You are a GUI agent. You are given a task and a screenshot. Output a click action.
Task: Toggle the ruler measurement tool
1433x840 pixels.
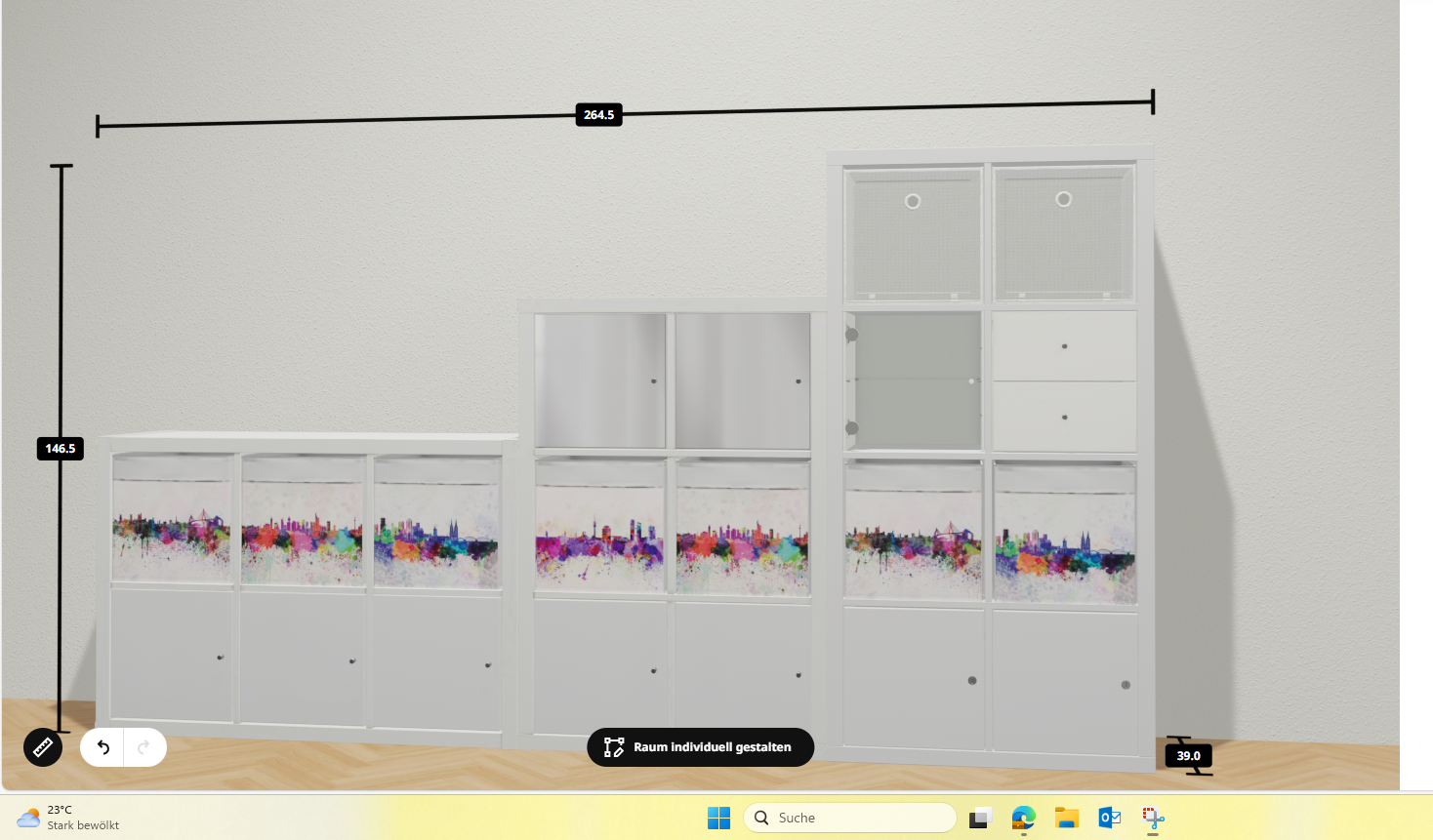click(x=43, y=747)
